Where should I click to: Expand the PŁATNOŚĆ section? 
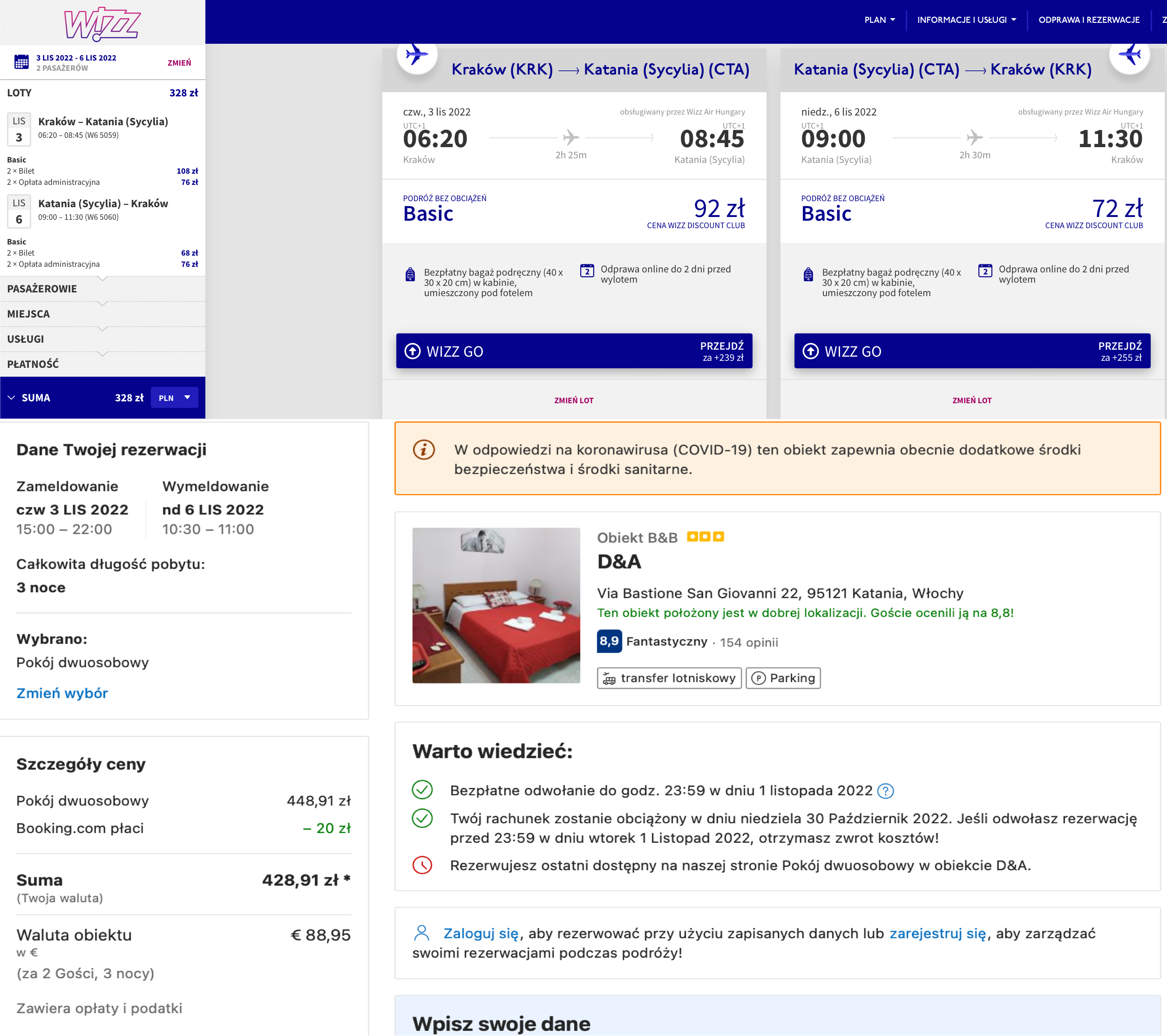(x=102, y=364)
